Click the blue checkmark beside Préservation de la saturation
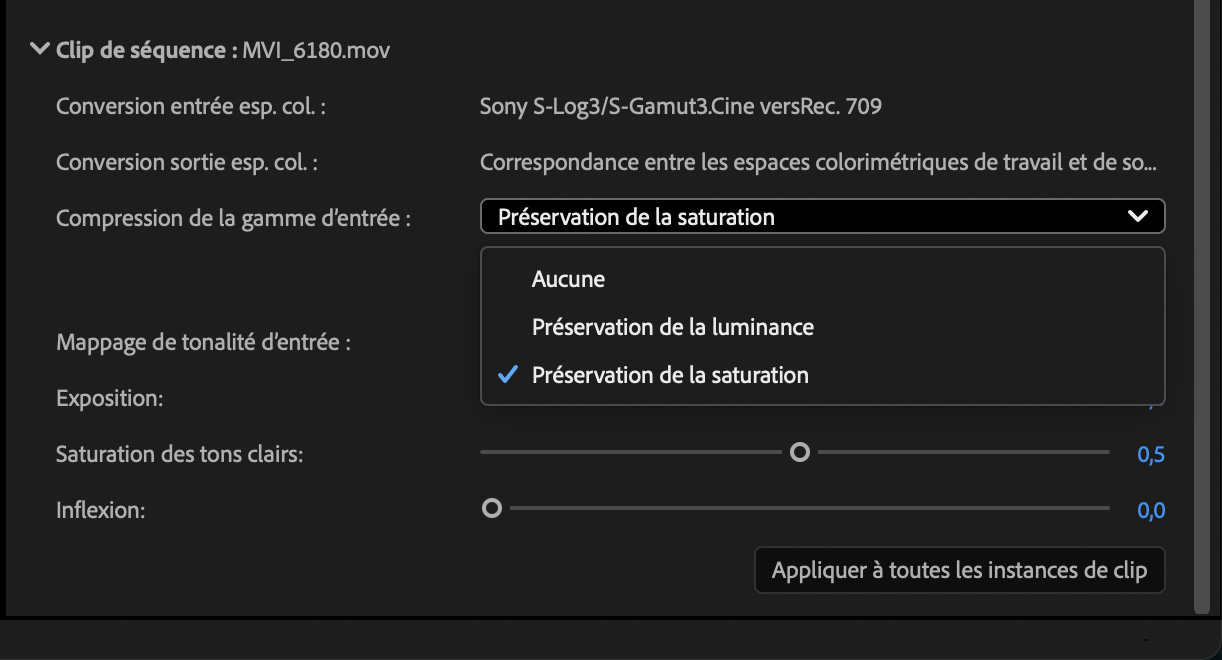 tap(508, 375)
